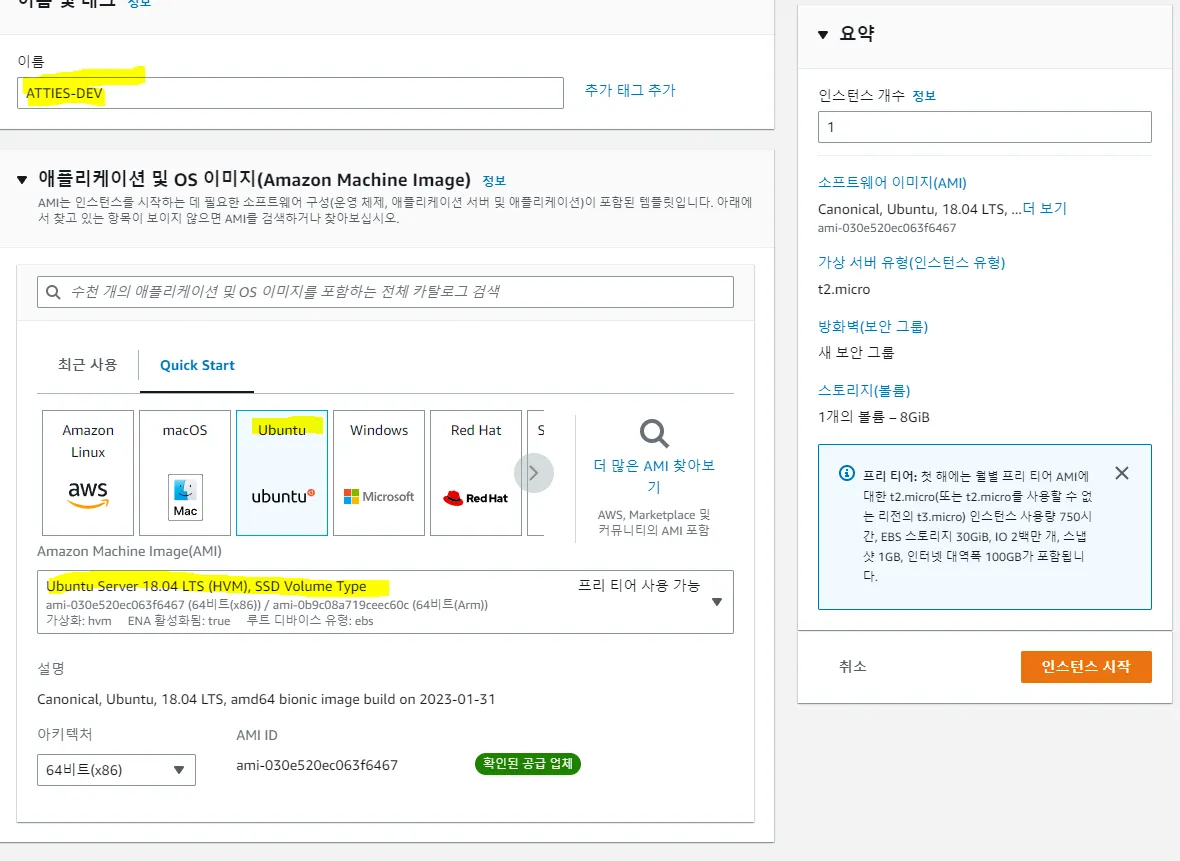Open the 소프트웨어 이미지(AMI) summary link
1180x861 pixels.
[x=893, y=183]
